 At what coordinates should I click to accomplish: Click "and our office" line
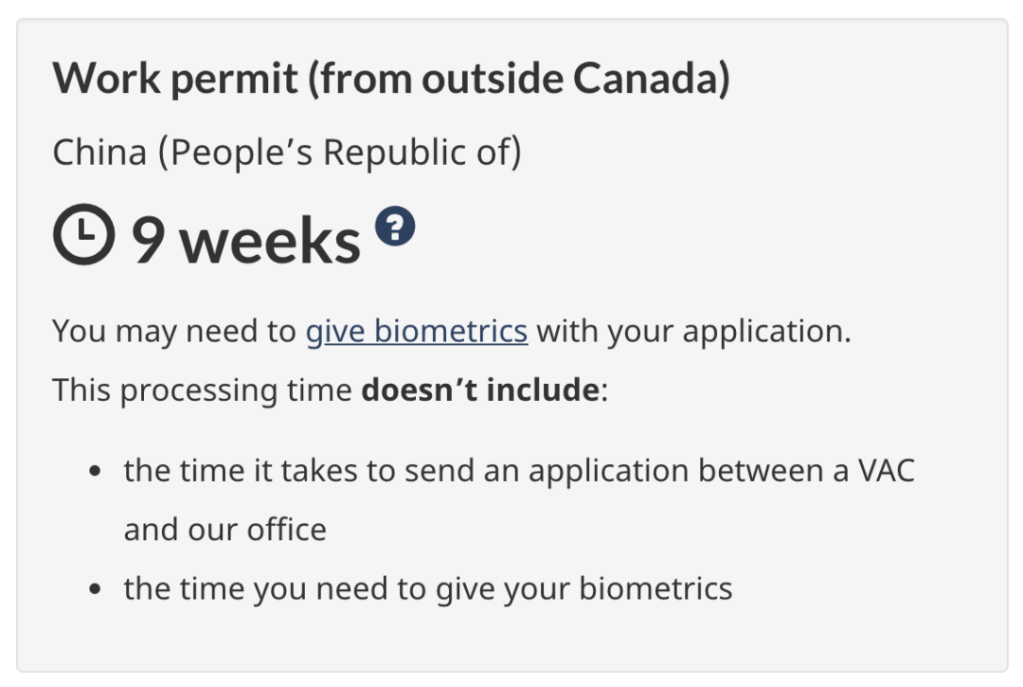225,529
